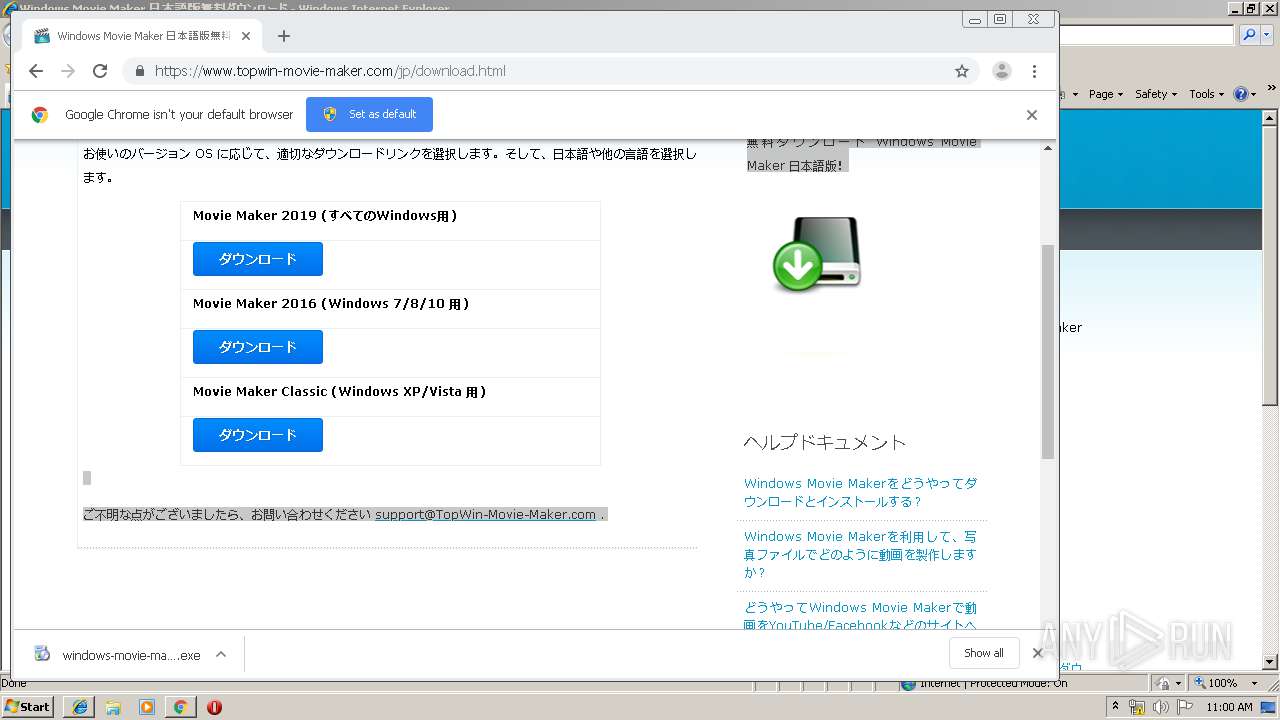Click the green download drive image
The height and width of the screenshot is (720, 1280).
817,254
